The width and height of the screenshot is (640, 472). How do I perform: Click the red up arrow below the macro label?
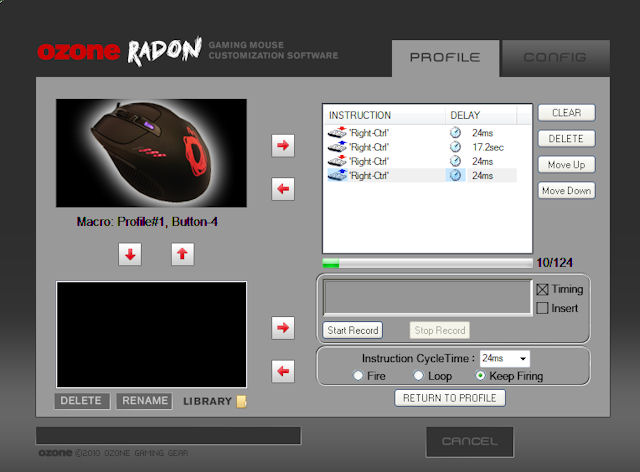[x=182, y=254]
